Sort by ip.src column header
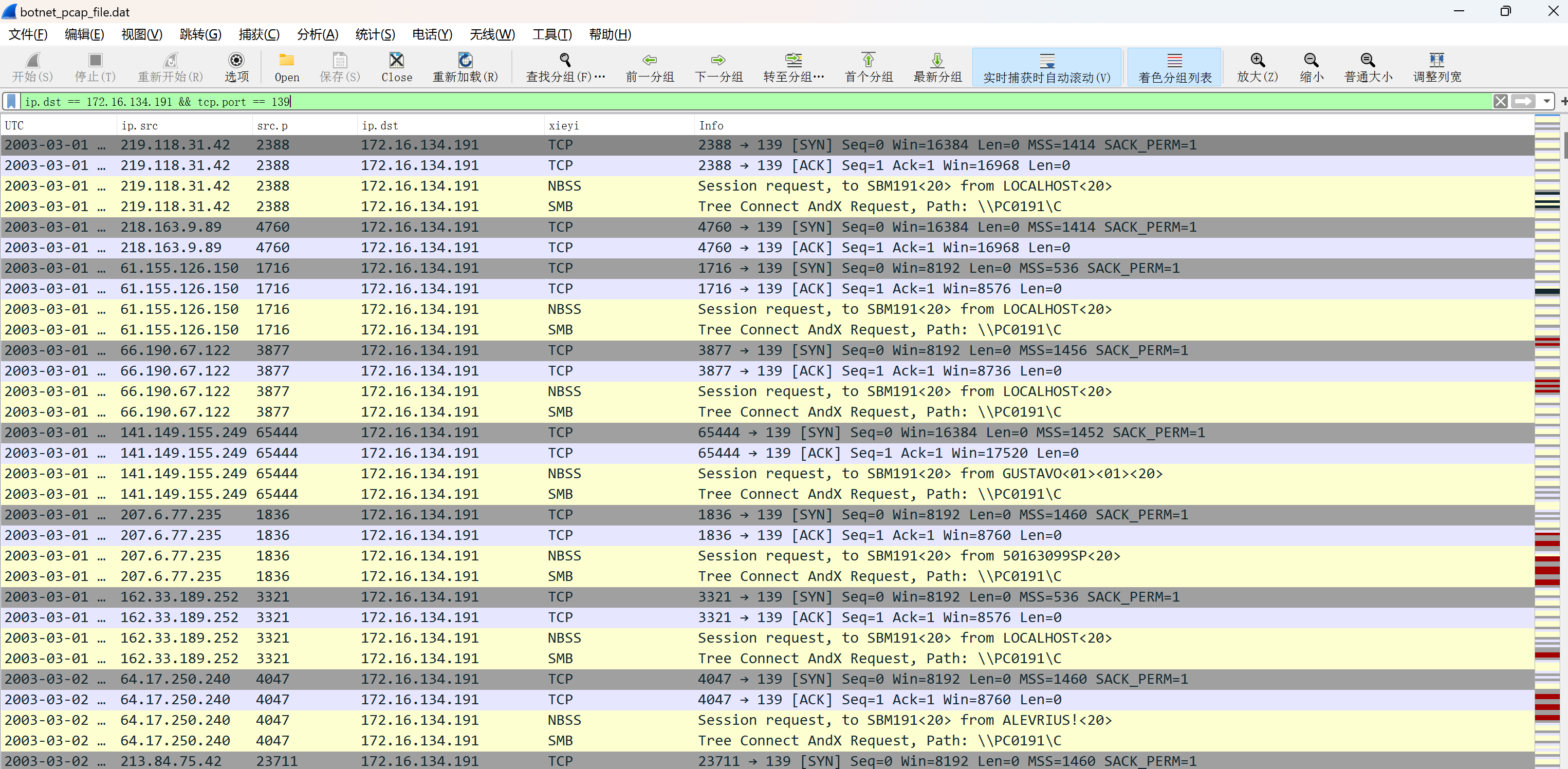The height and width of the screenshot is (769, 1568). (x=185, y=125)
